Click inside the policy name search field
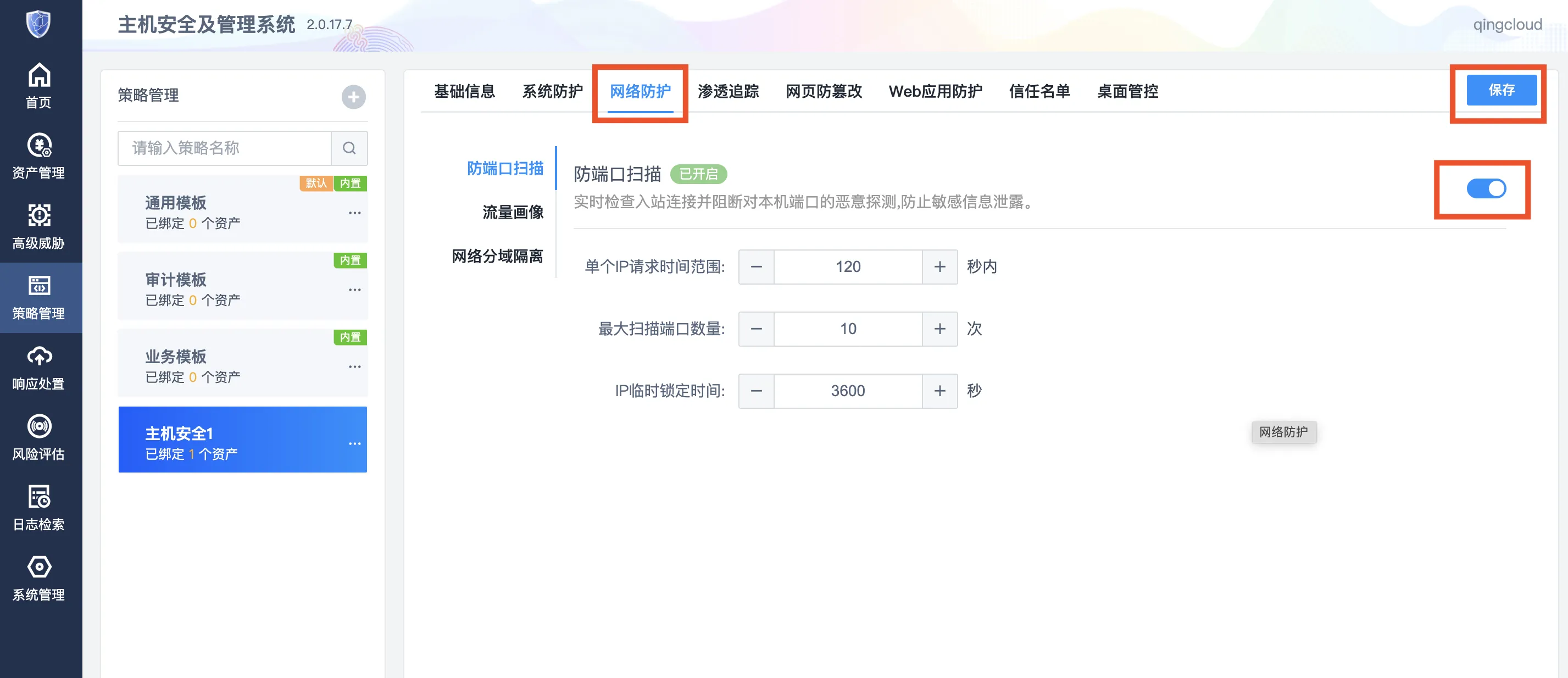Viewport: 1568px width, 678px height. (x=225, y=148)
